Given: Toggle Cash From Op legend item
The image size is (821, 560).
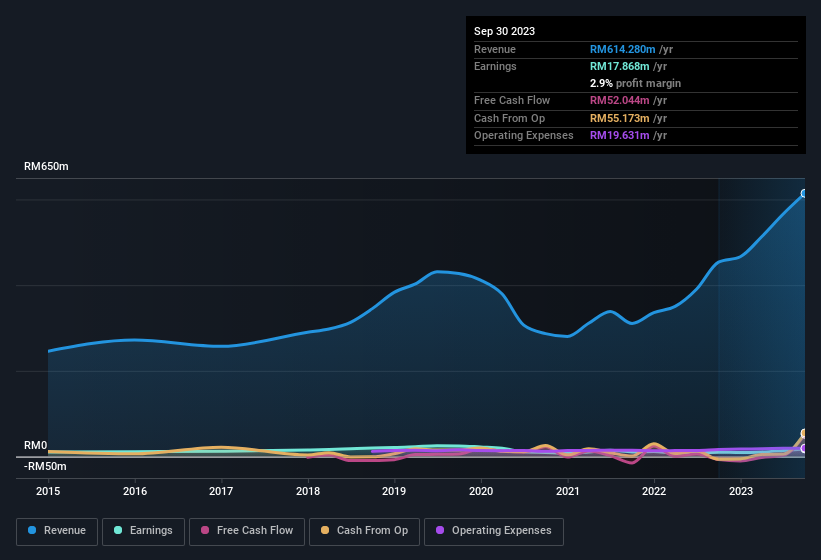Looking at the screenshot, I should coord(362,531).
